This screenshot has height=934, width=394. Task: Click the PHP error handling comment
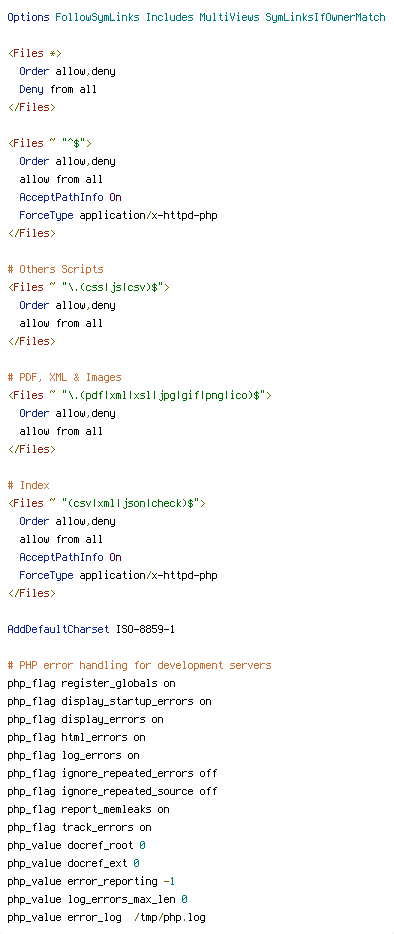click(139, 665)
